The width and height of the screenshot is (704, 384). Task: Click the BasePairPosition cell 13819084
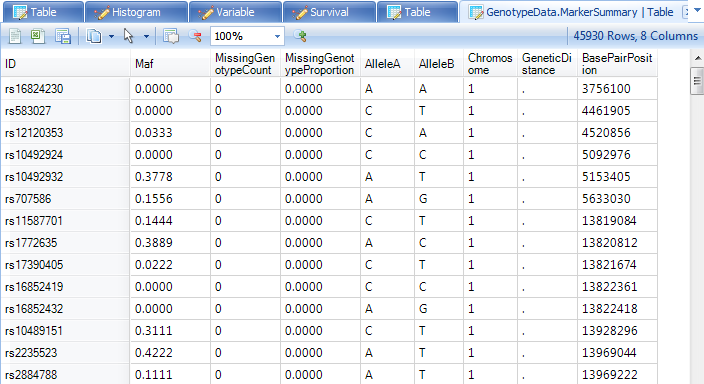(x=617, y=221)
